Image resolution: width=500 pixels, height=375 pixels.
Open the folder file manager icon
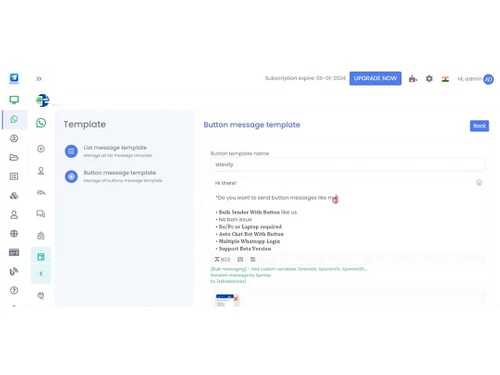click(14, 157)
